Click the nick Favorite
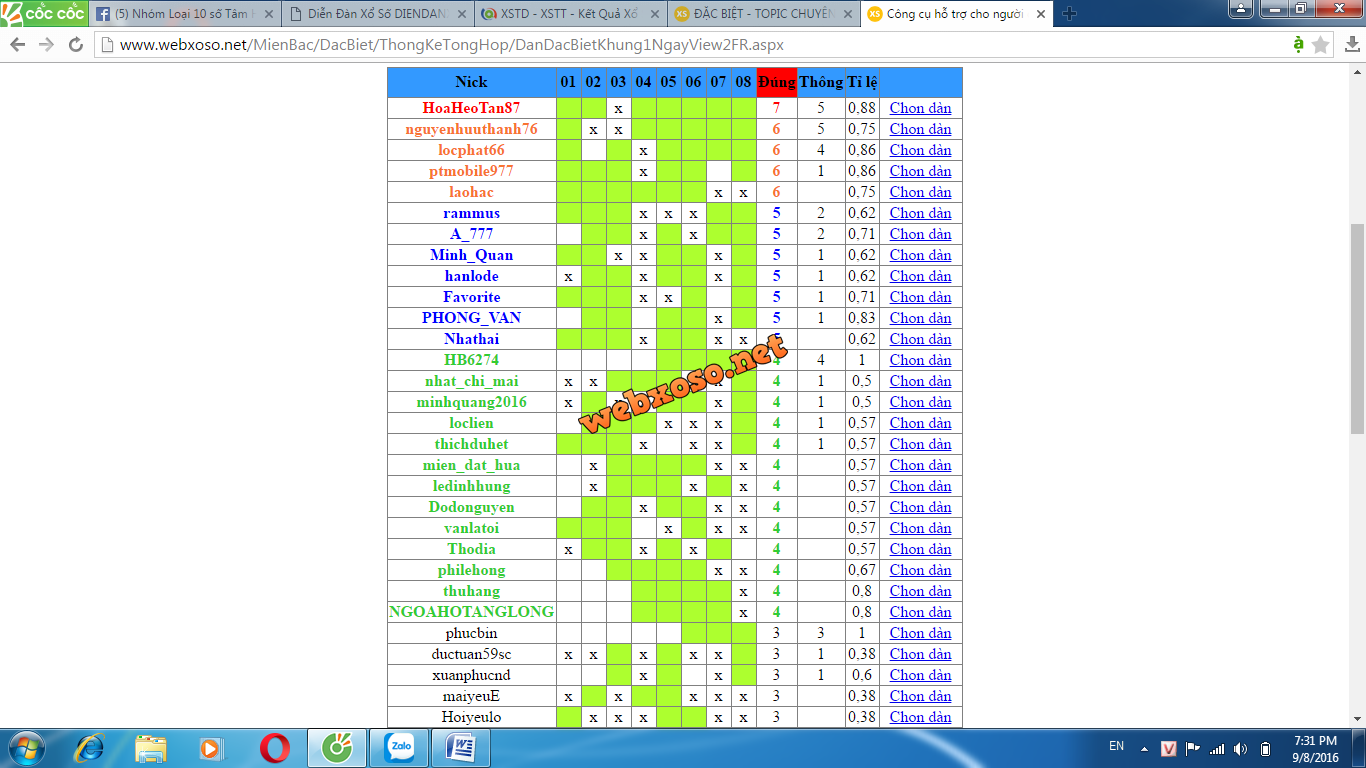This screenshot has height=768, width=1366. tap(471, 297)
